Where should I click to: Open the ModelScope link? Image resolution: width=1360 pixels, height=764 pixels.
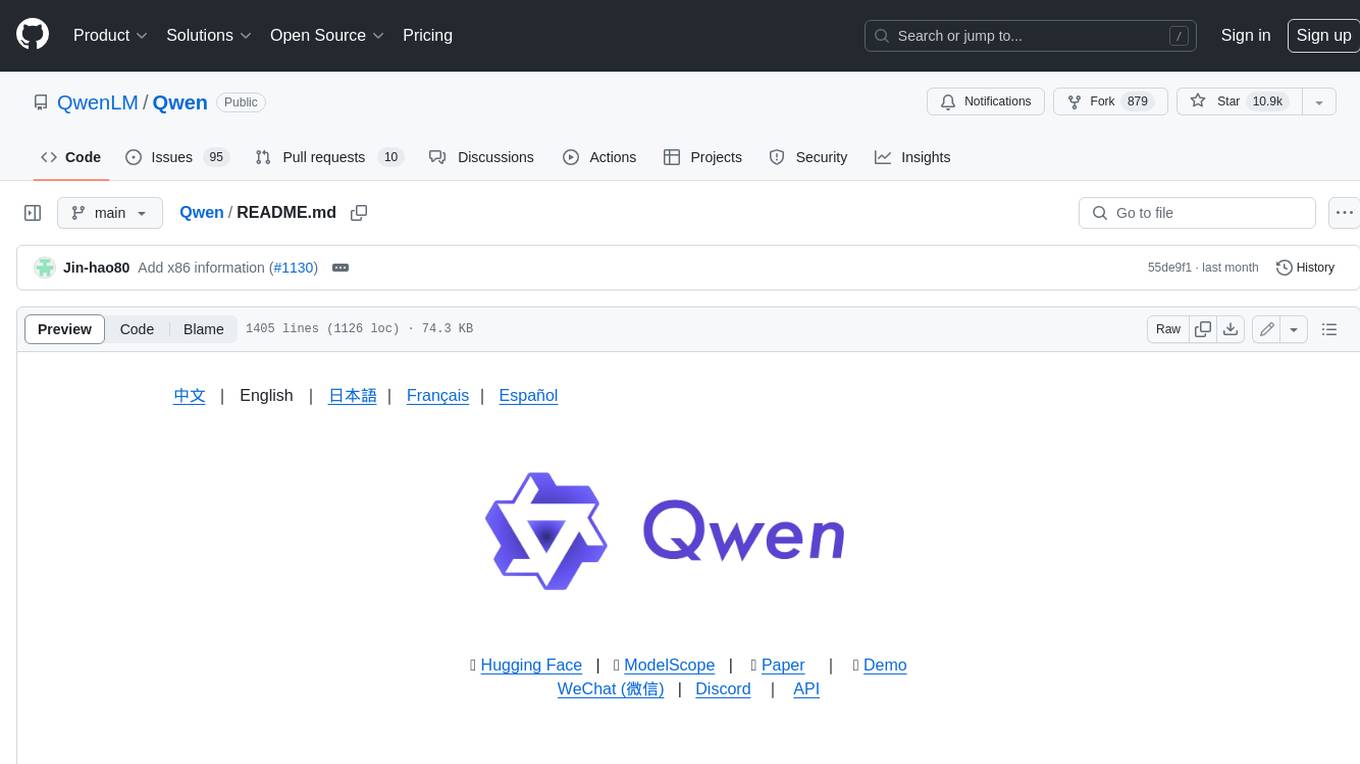pos(669,665)
